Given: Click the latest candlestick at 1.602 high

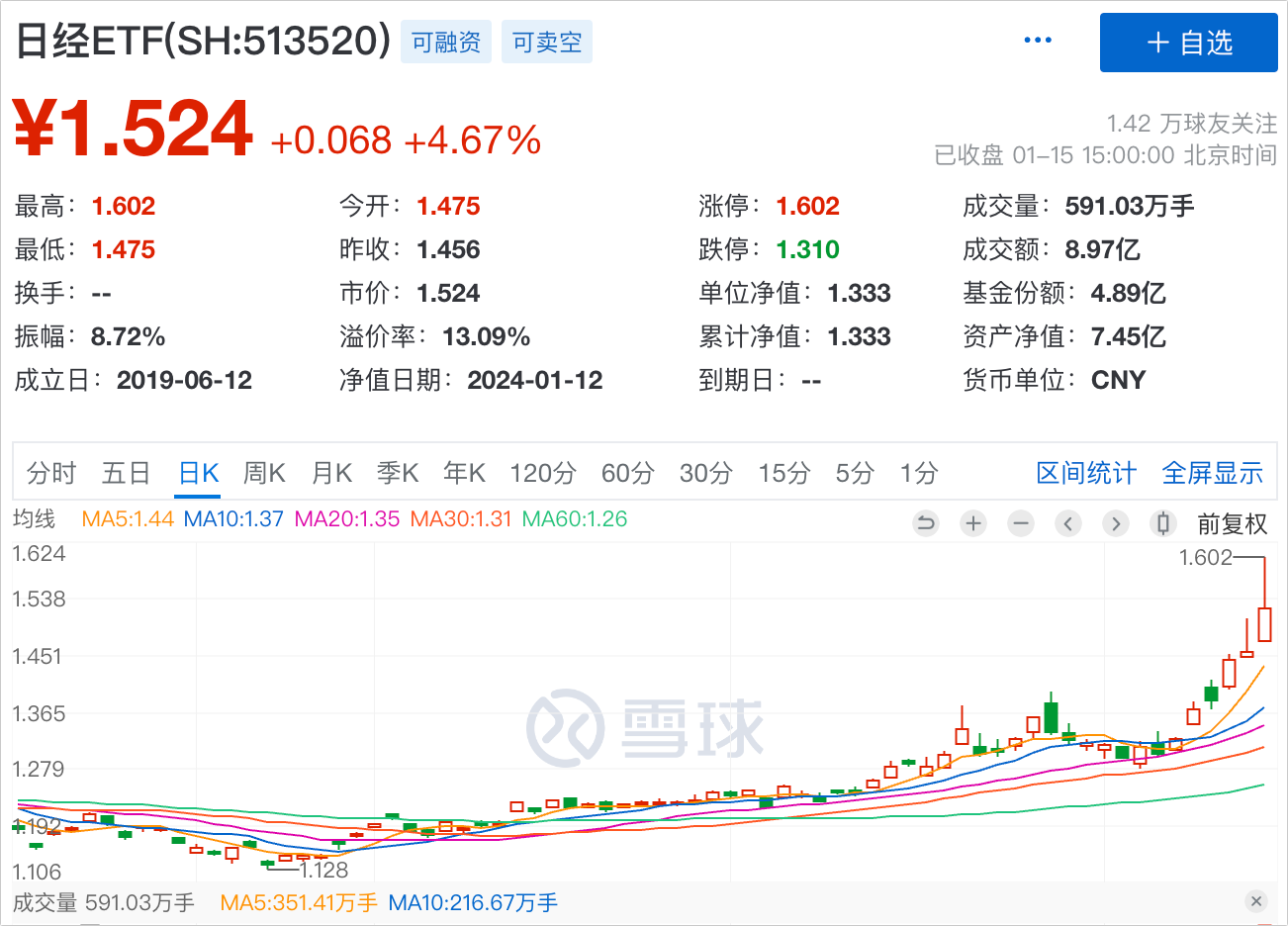Looking at the screenshot, I should tap(1264, 623).
